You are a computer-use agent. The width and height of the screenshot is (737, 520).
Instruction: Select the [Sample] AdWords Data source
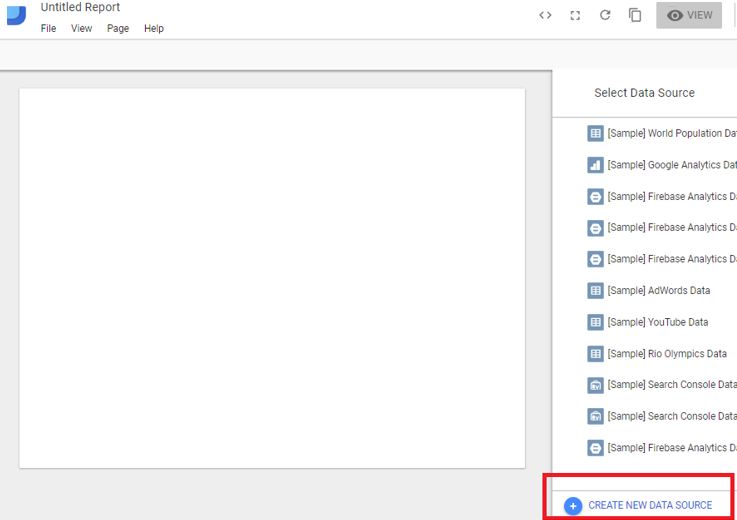(x=658, y=291)
